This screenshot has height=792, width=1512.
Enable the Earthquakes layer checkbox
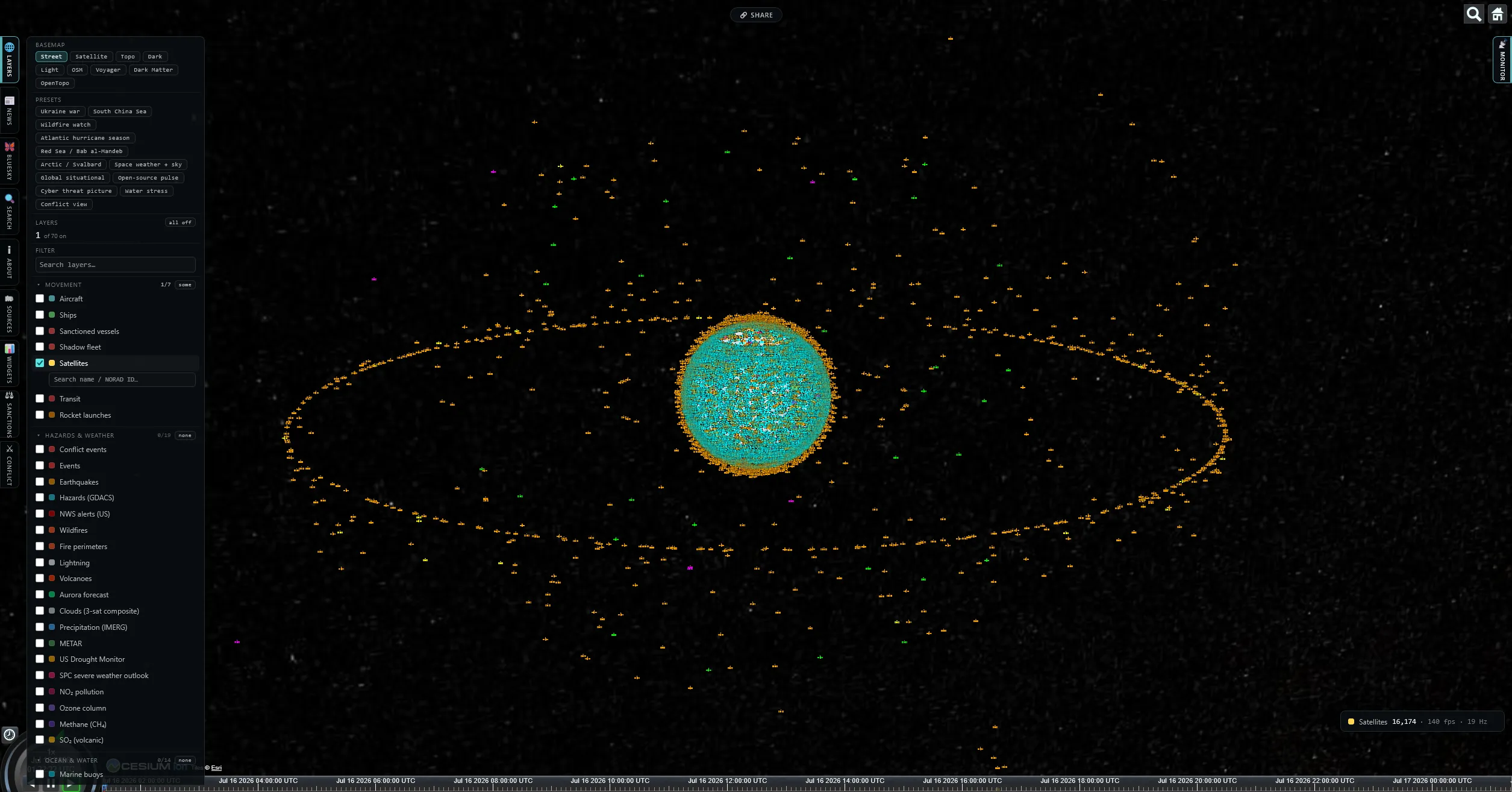coord(40,482)
